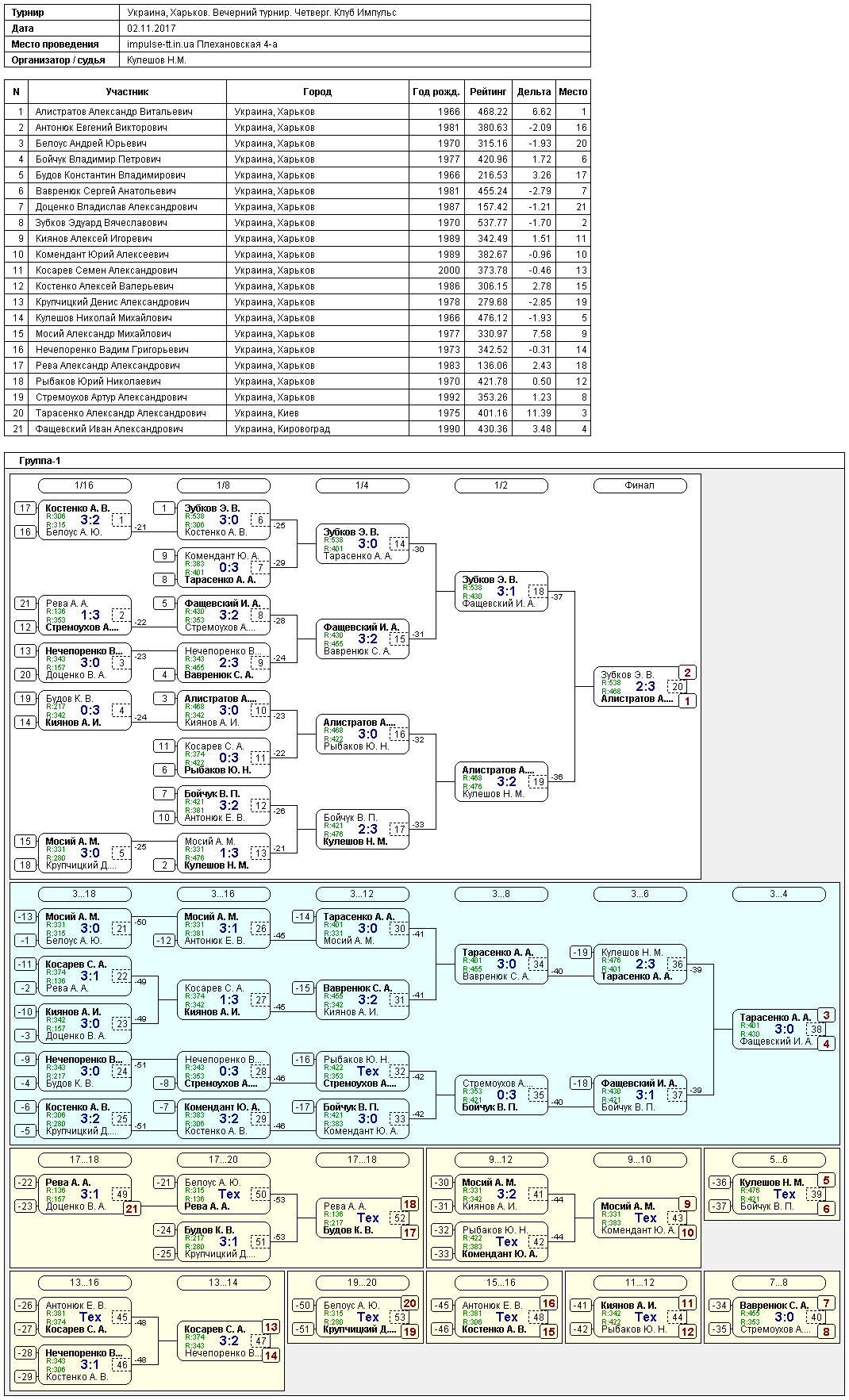Click the 'Место проведения' label

(x=55, y=44)
